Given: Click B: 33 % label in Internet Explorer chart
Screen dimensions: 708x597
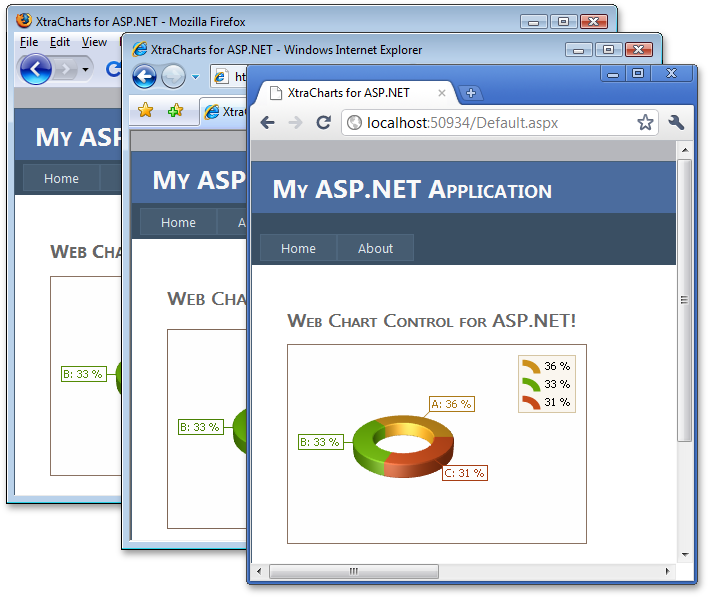Looking at the screenshot, I should (201, 427).
